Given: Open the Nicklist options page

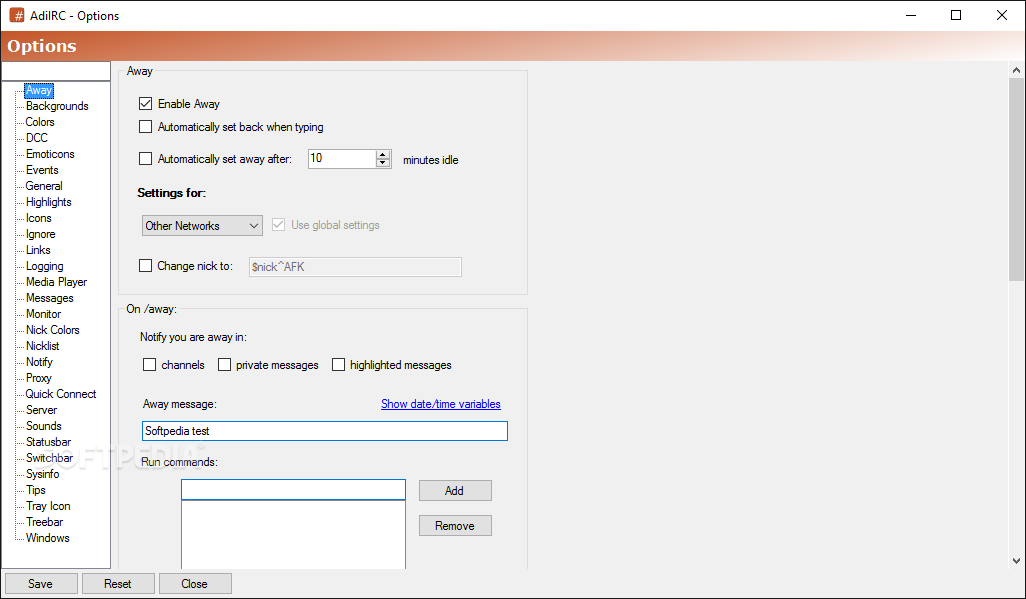Looking at the screenshot, I should [43, 346].
